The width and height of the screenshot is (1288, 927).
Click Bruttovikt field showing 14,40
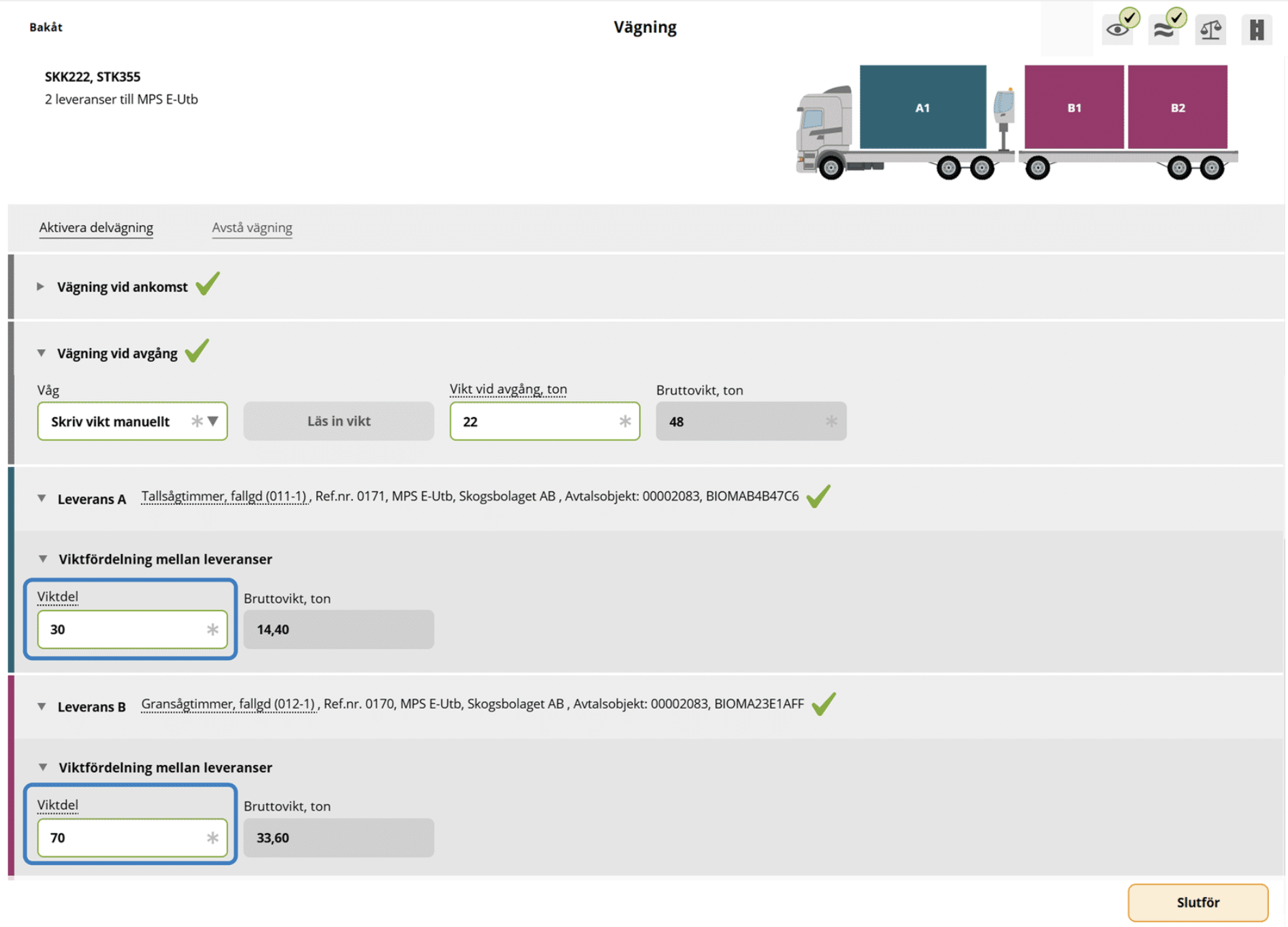[338, 630]
